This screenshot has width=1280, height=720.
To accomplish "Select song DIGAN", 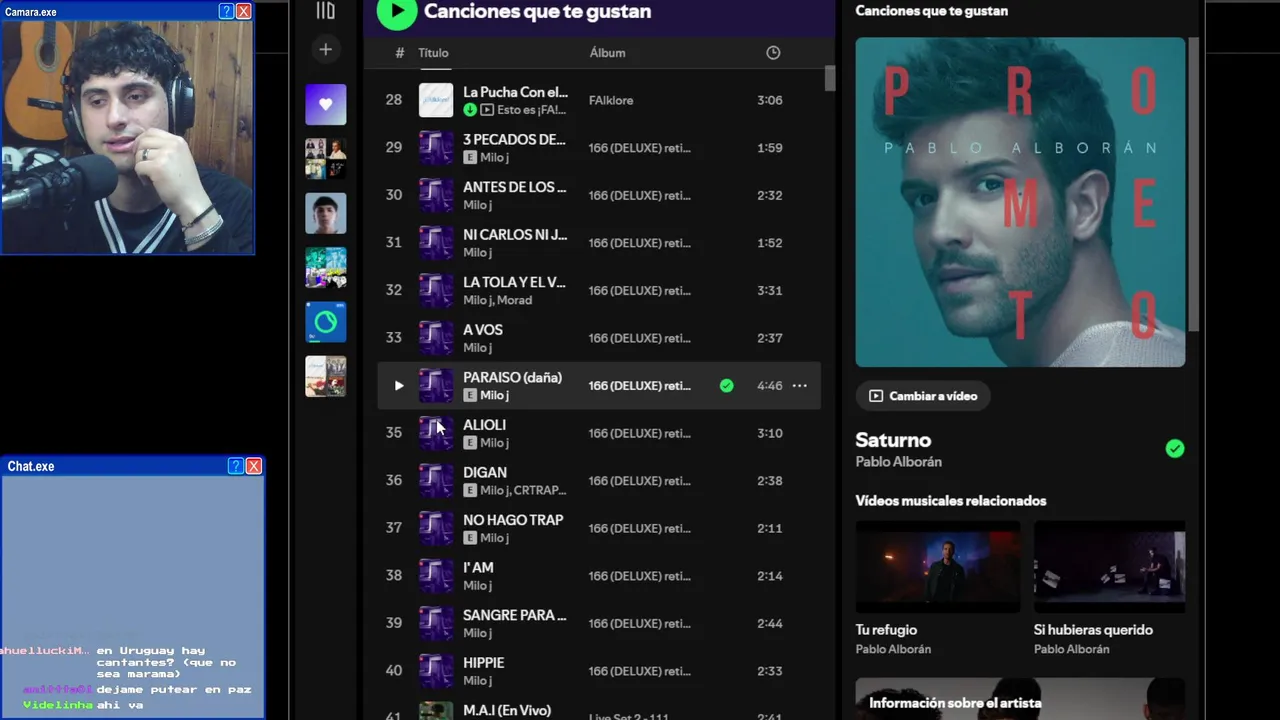I will click(x=485, y=473).
